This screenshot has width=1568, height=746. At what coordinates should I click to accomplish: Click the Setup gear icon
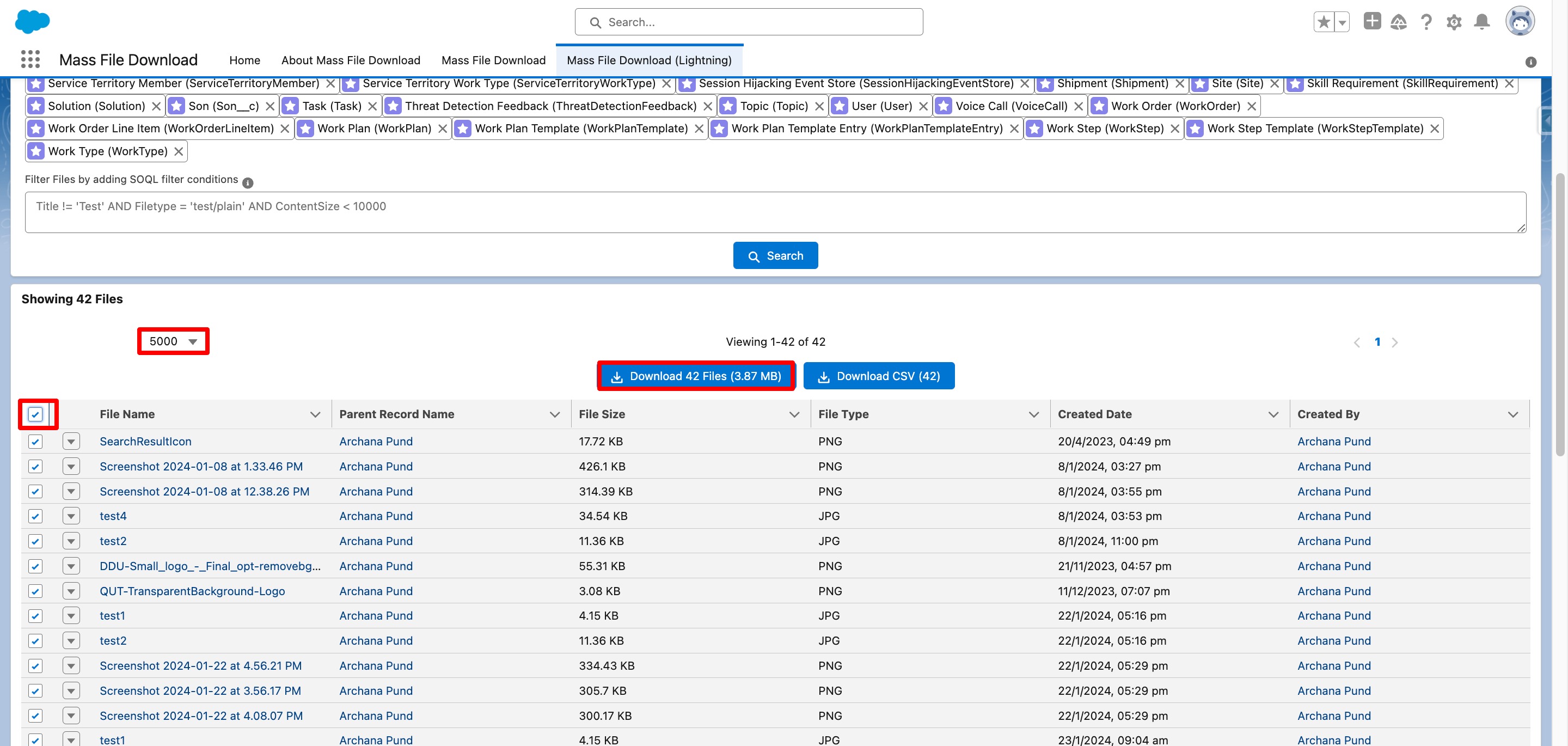click(1454, 22)
